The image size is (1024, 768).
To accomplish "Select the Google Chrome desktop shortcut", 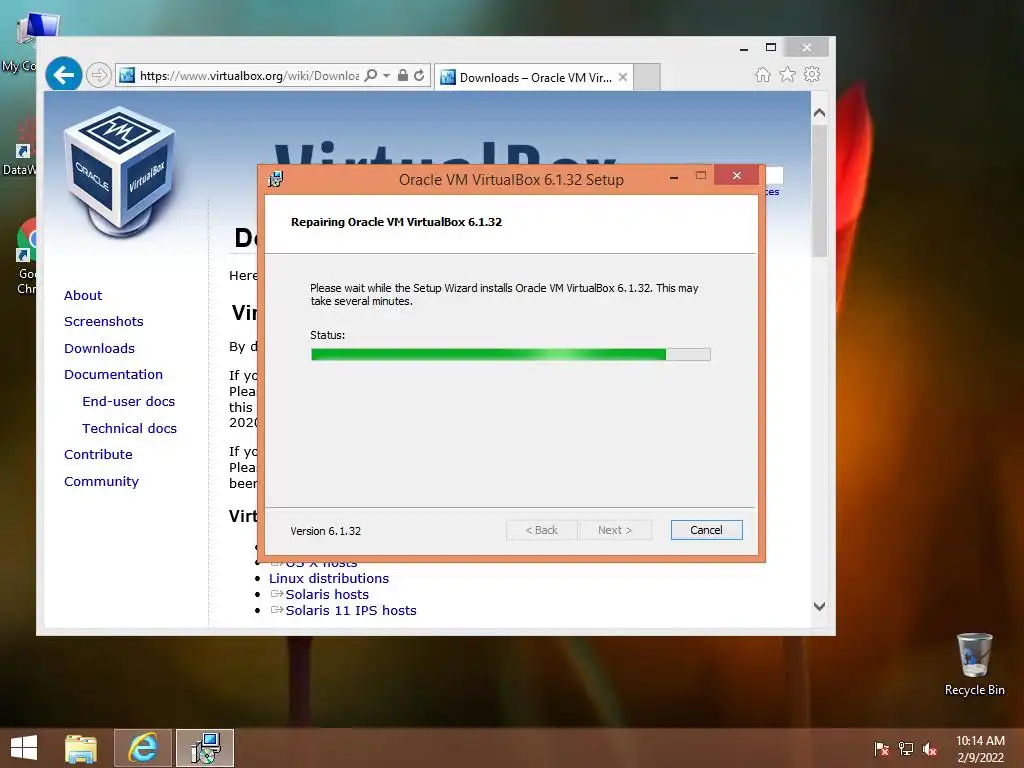I will click(x=26, y=256).
